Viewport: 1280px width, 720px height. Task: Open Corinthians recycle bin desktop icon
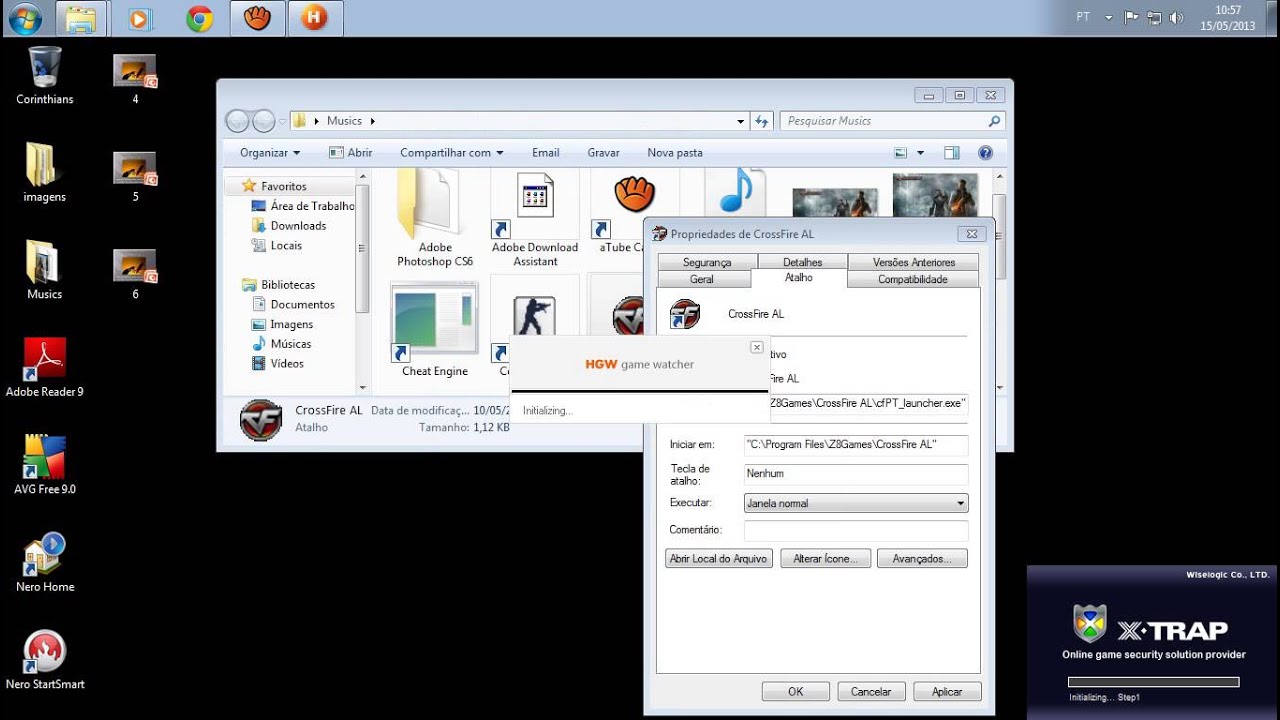(x=44, y=76)
